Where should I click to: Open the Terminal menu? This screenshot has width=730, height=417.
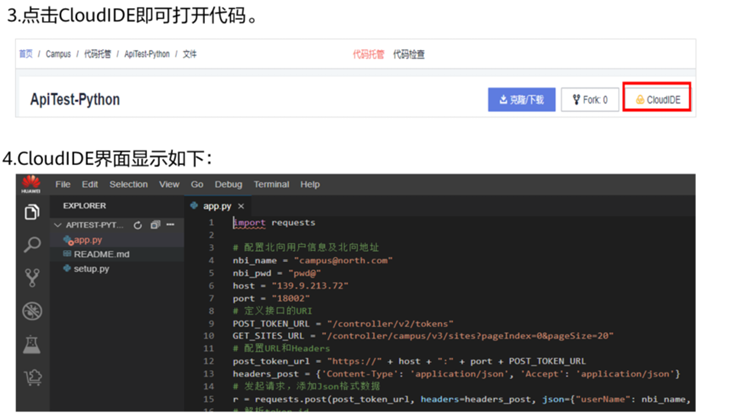[271, 184]
